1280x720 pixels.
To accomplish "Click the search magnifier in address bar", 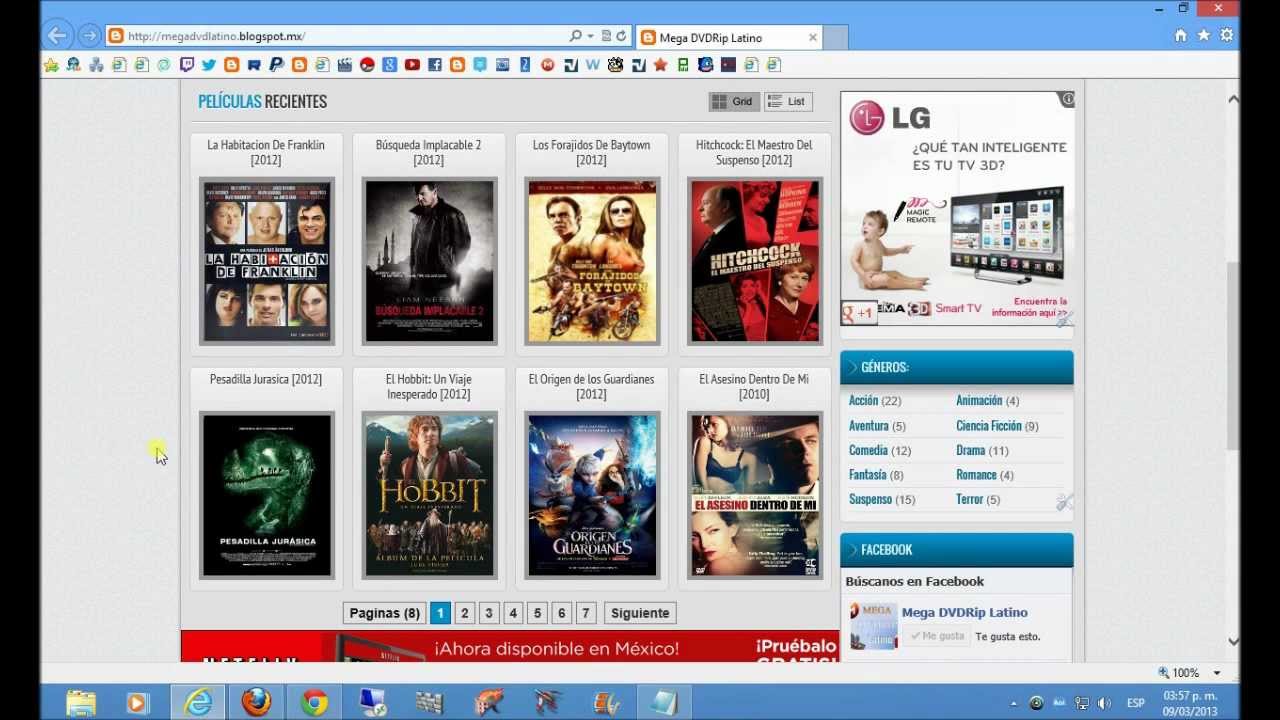I will point(575,36).
